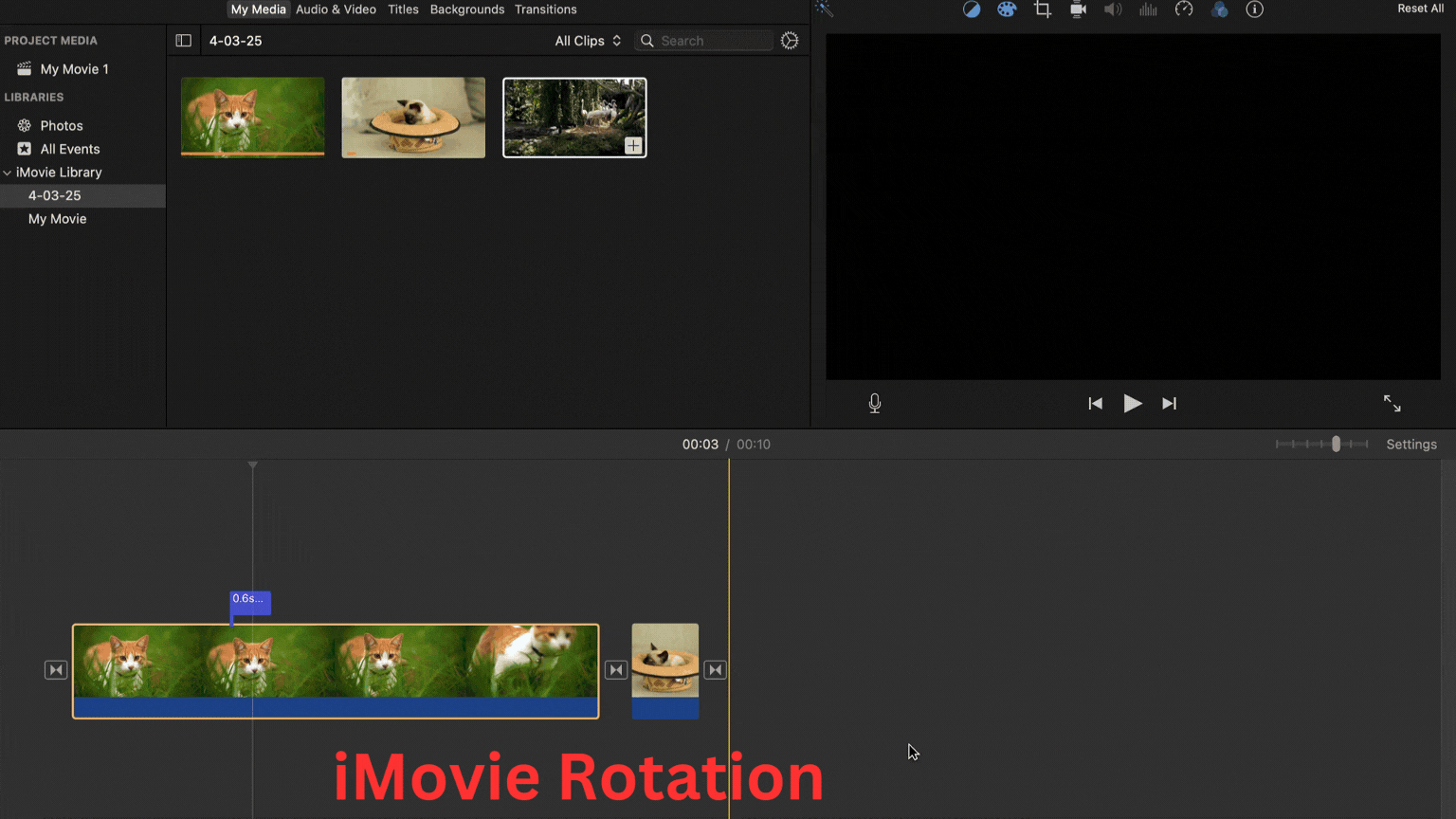Show the clip Information icon
This screenshot has height=819, width=1456.
click(x=1255, y=9)
